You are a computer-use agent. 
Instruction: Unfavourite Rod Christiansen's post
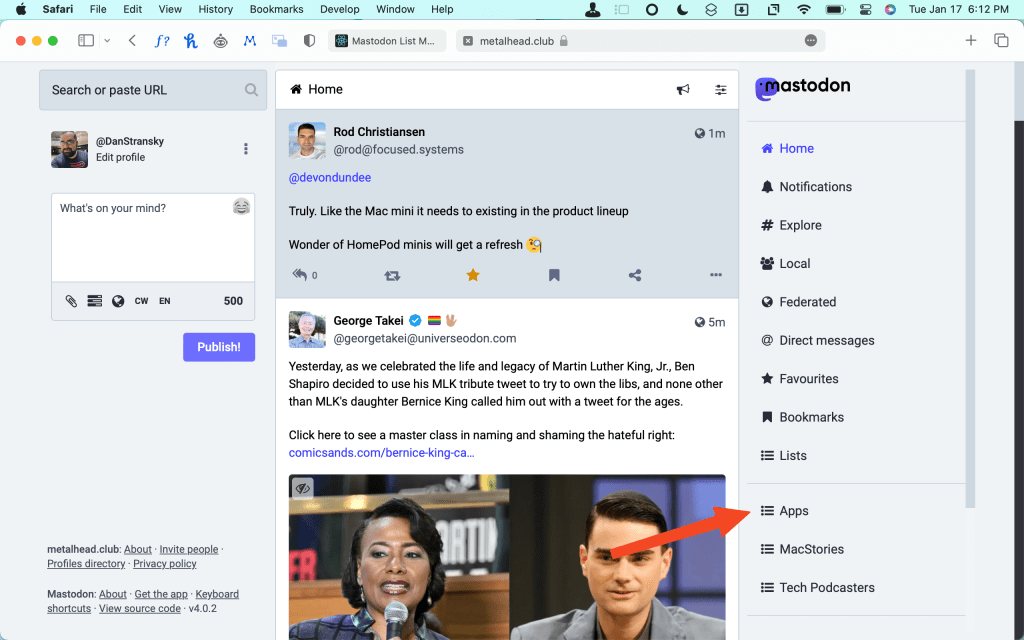coord(473,274)
